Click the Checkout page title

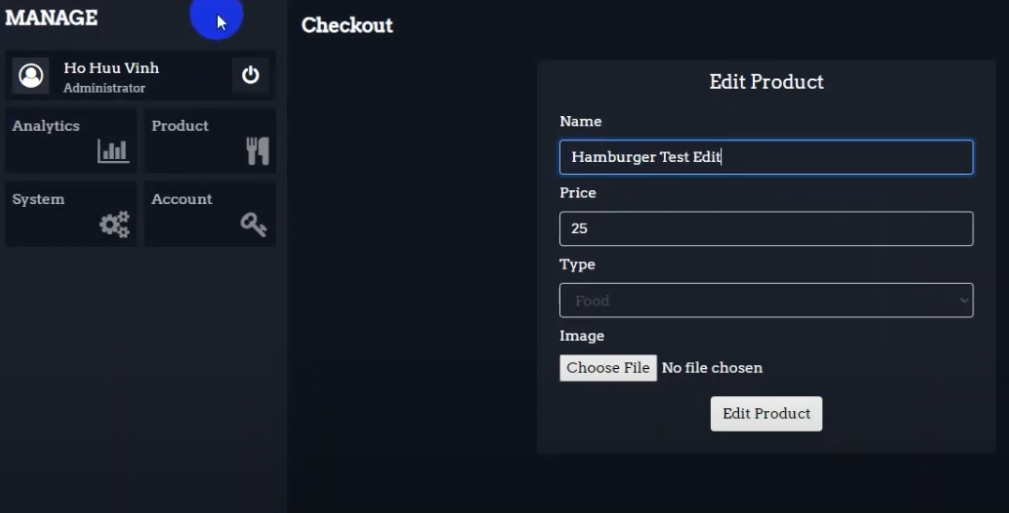pyautogui.click(x=347, y=26)
